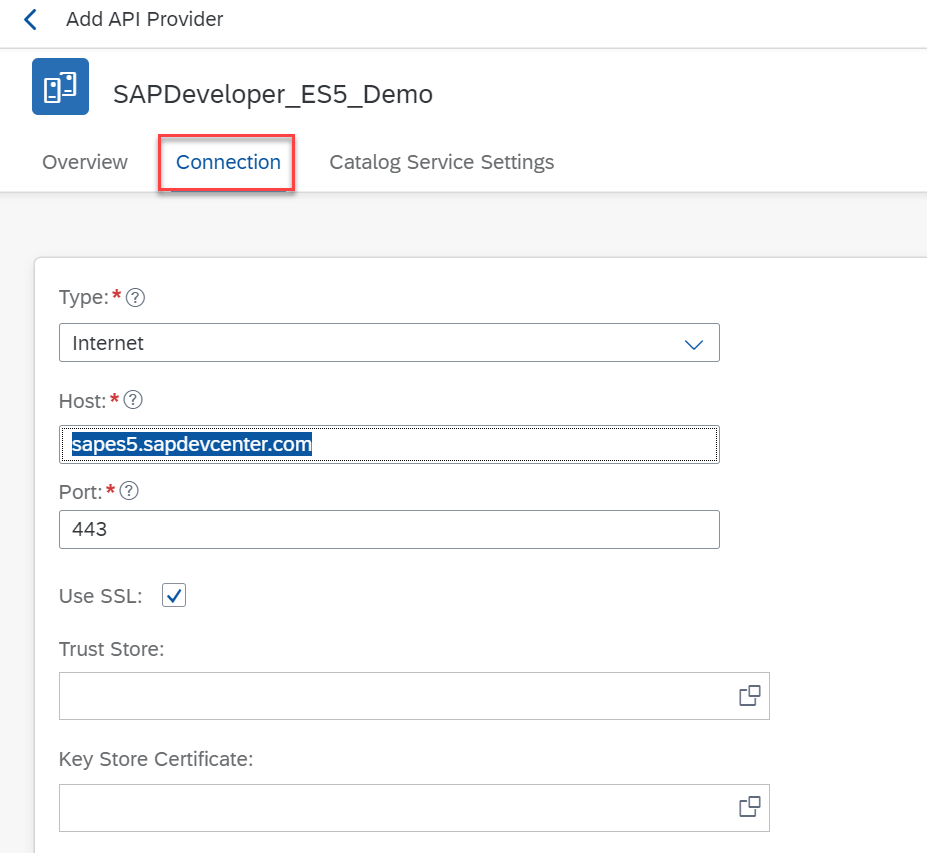This screenshot has width=927, height=853.
Task: Open the Catalog Service Settings tab
Action: [x=441, y=162]
